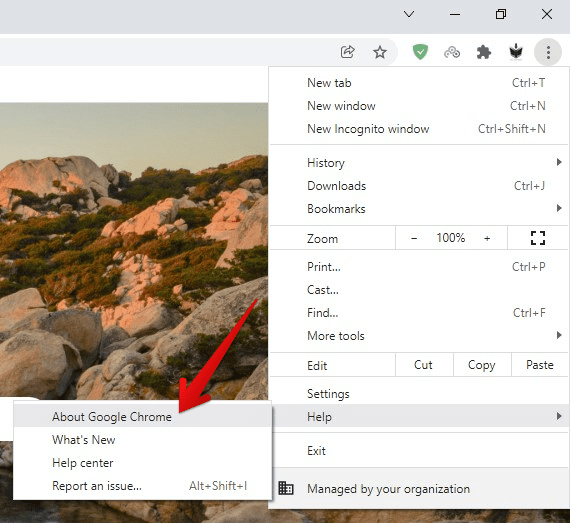Select Cast... in the menu
570x523 pixels.
pos(419,290)
